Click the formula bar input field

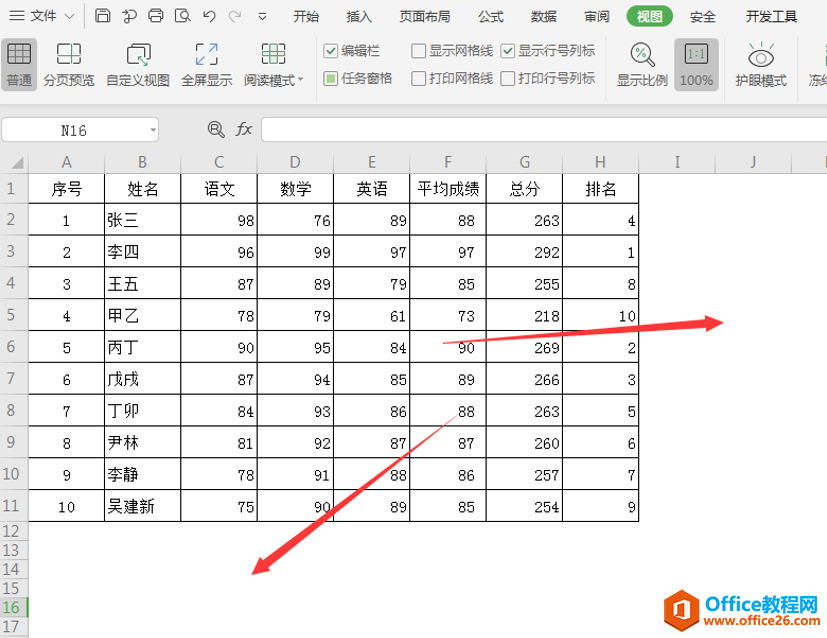point(544,130)
